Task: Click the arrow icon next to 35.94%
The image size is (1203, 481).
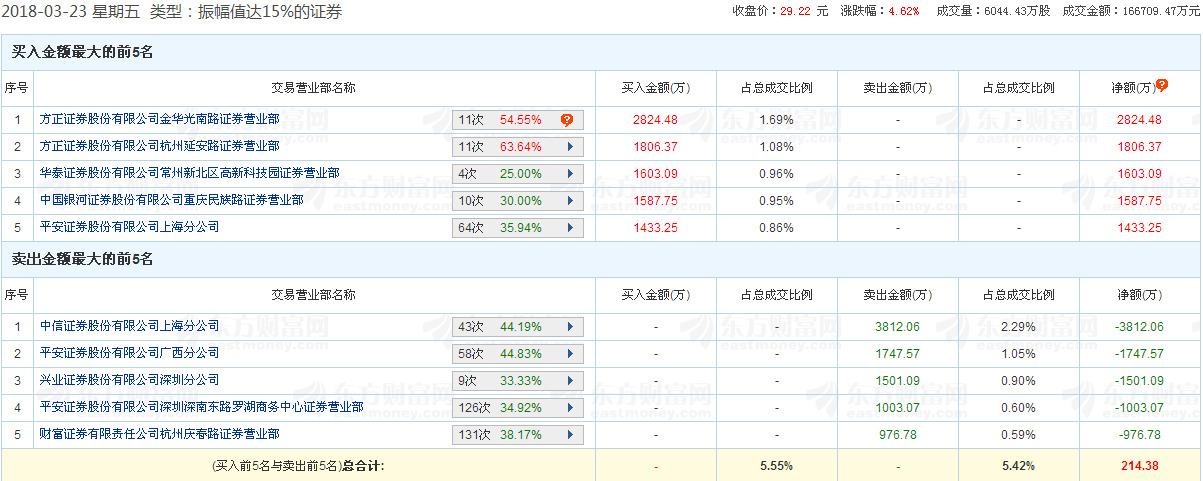Action: [x=569, y=228]
